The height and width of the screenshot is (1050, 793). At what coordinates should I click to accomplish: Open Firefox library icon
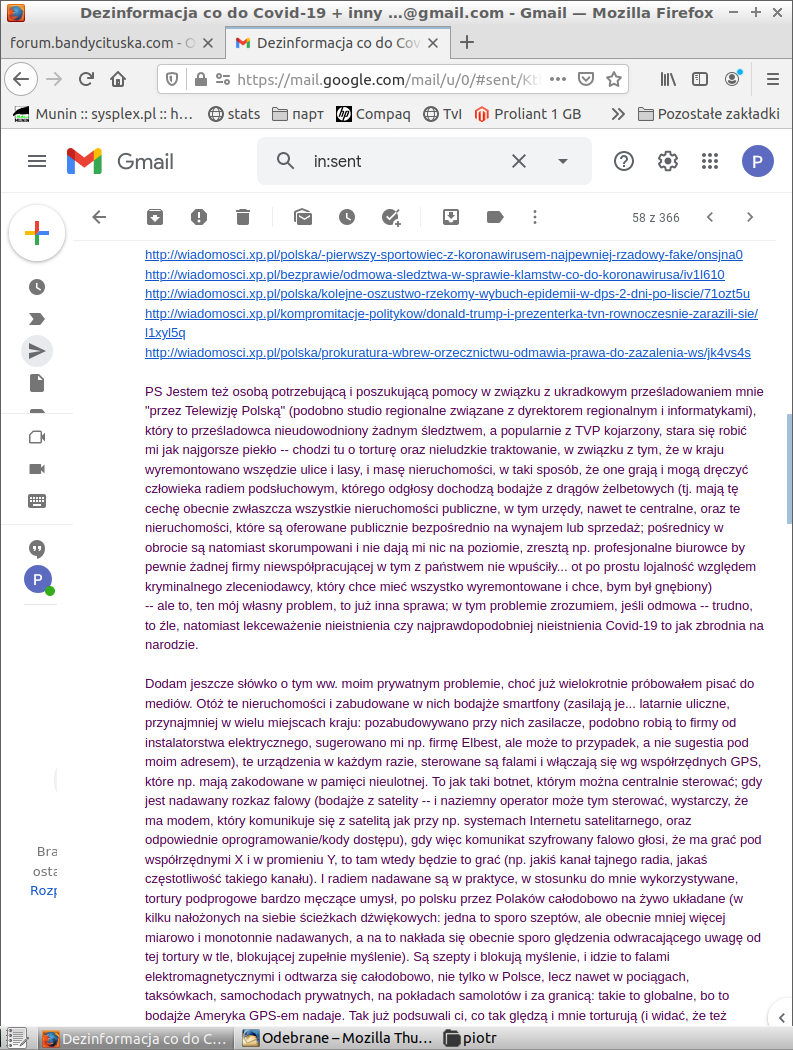point(668,79)
